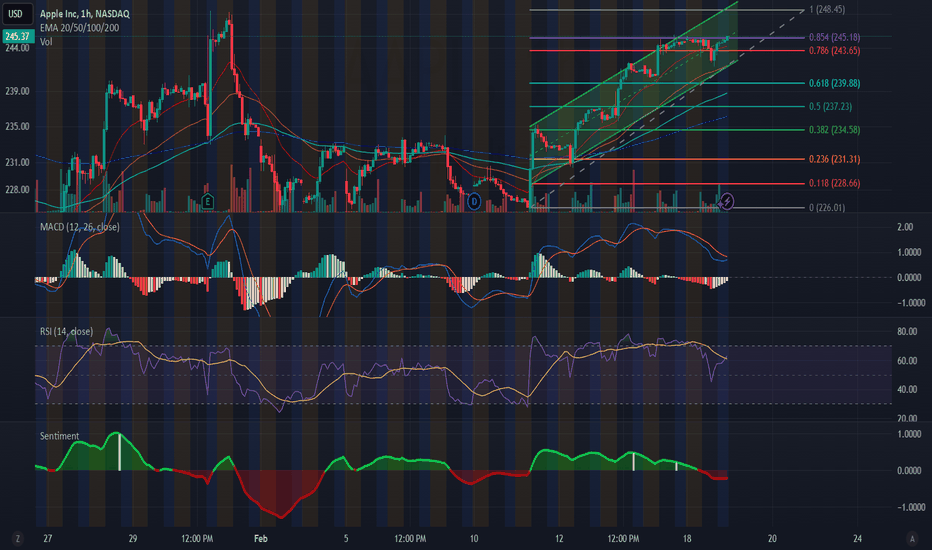Click RSI scale value 40.00
This screenshot has height=550, width=932.
pos(906,389)
